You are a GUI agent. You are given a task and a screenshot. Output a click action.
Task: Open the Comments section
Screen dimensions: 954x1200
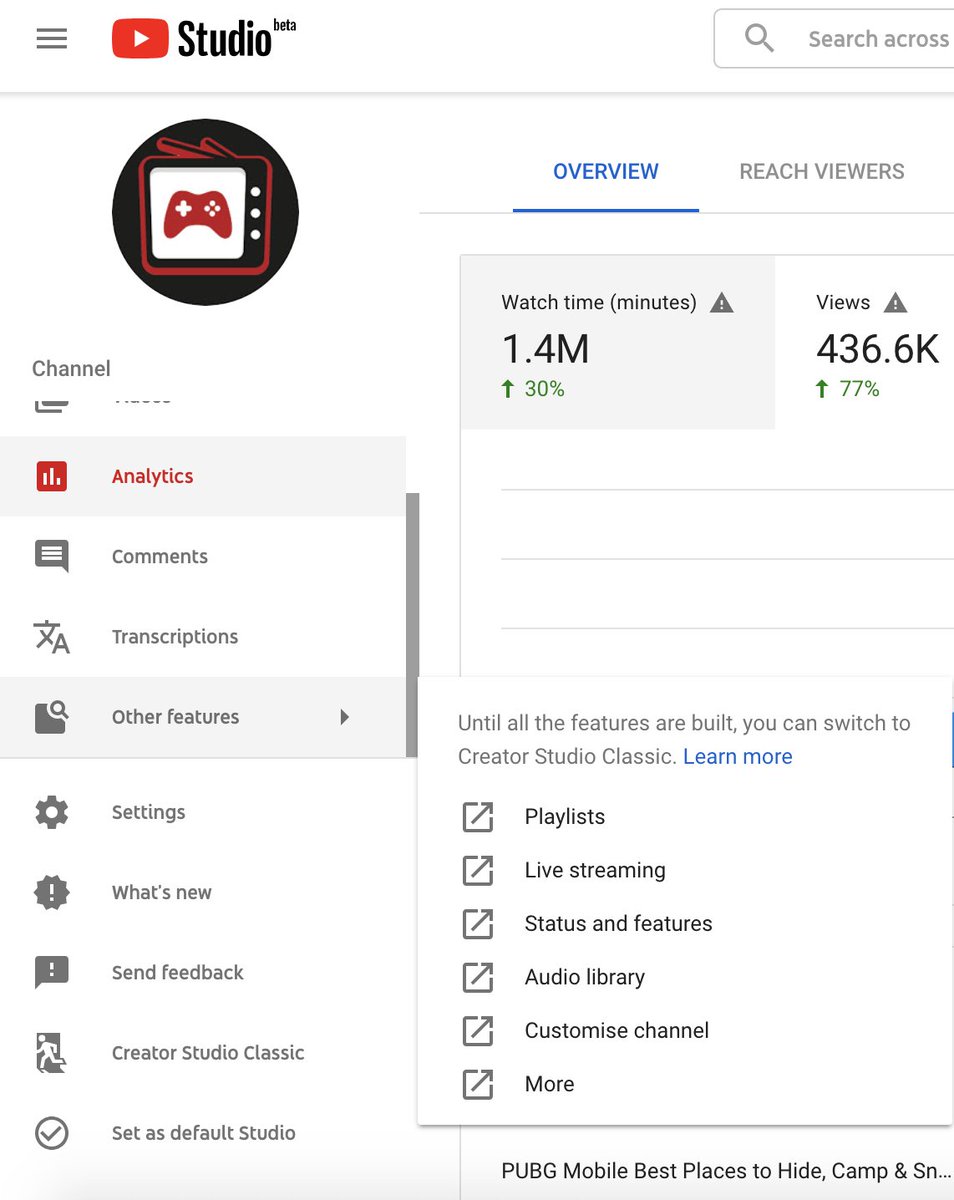pyautogui.click(x=203, y=556)
